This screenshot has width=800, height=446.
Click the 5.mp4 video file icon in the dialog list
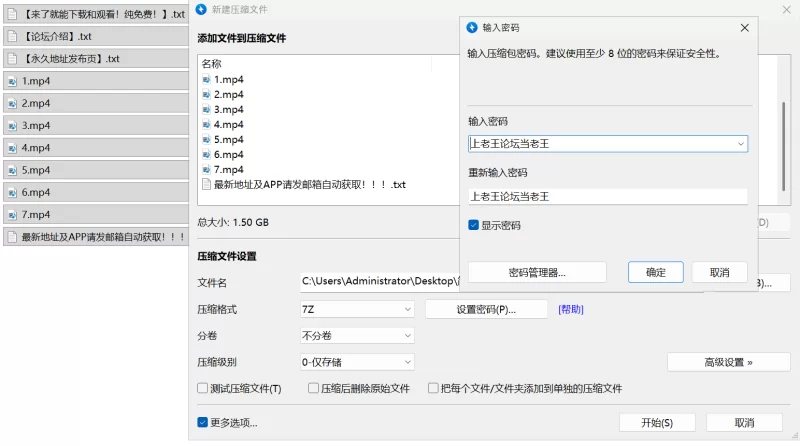206,139
